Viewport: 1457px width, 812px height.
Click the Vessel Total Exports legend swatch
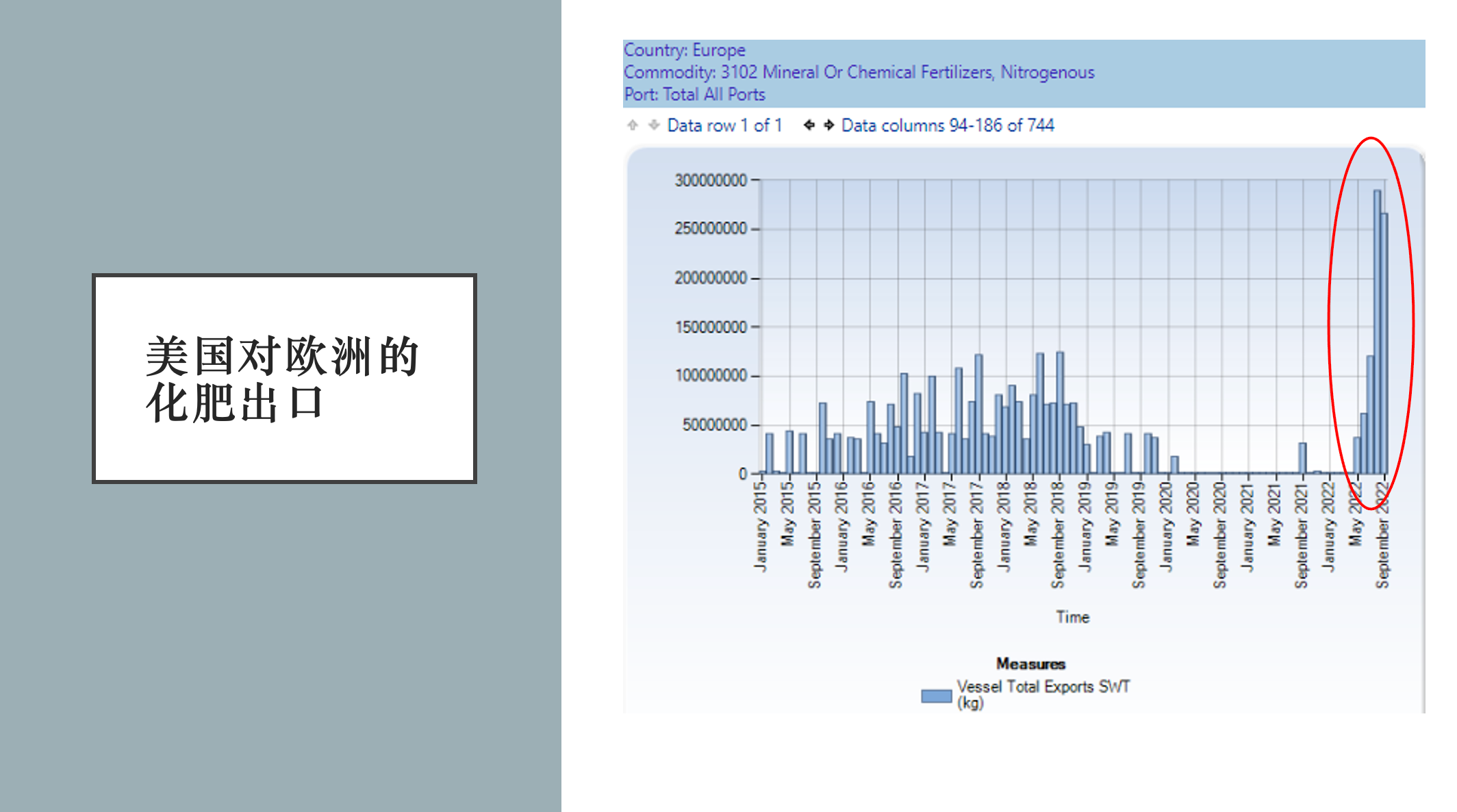(x=936, y=696)
